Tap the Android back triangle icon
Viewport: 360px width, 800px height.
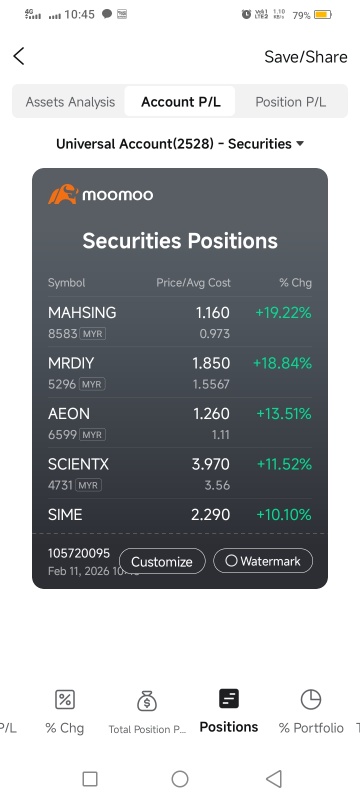(274, 779)
